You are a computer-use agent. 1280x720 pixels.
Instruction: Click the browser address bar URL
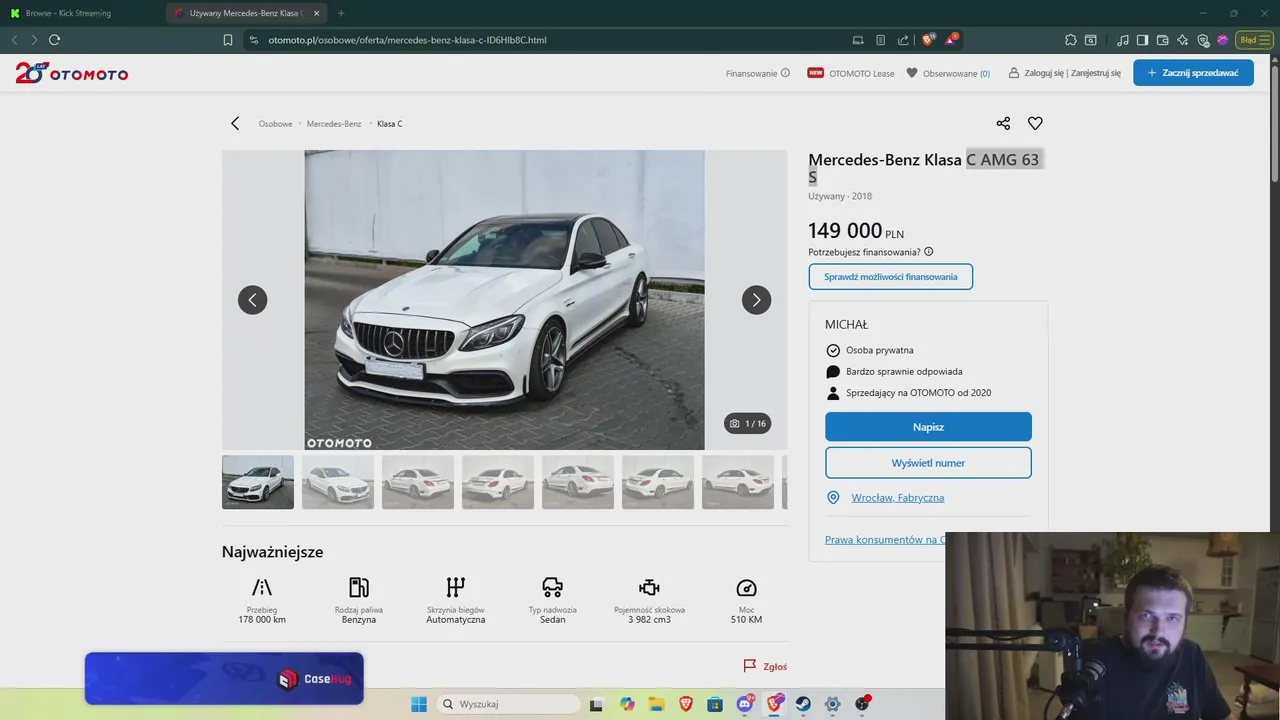tap(407, 40)
